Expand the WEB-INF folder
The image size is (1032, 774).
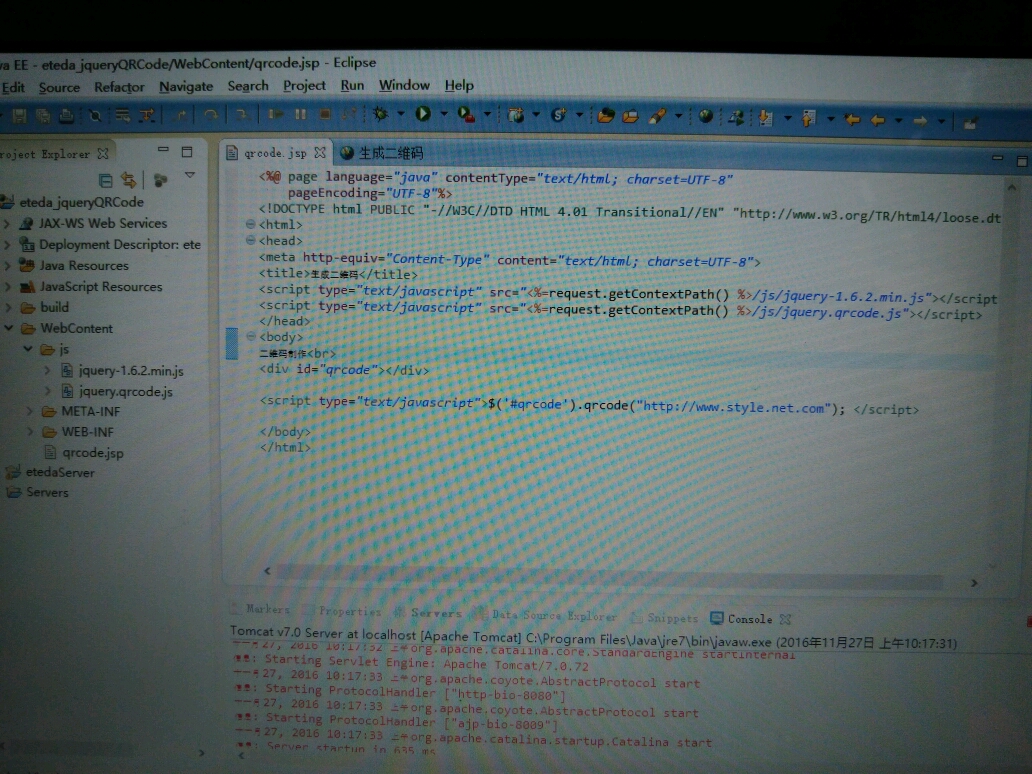pyautogui.click(x=30, y=432)
